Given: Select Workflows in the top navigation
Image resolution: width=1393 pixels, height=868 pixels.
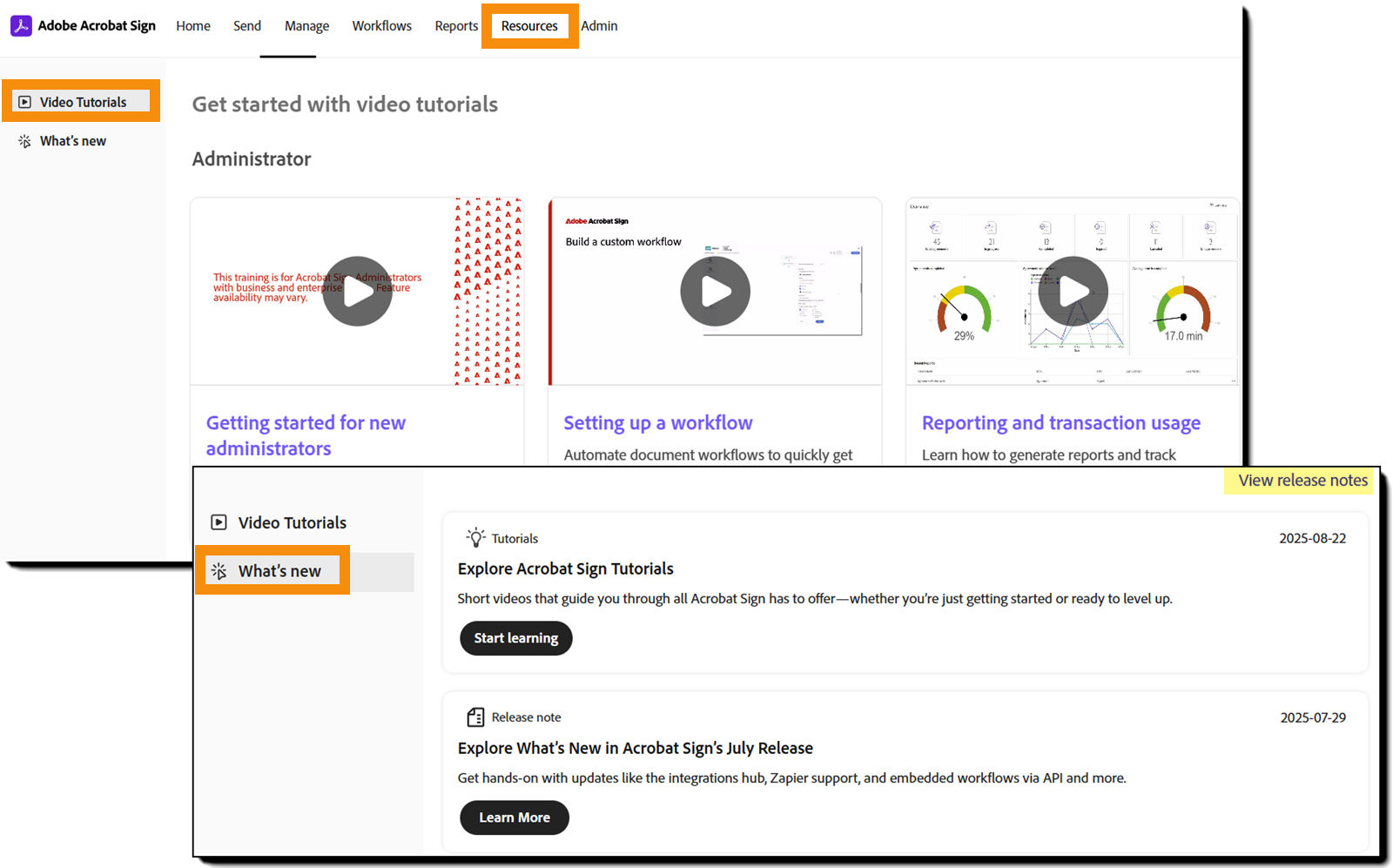Looking at the screenshot, I should coord(381,26).
